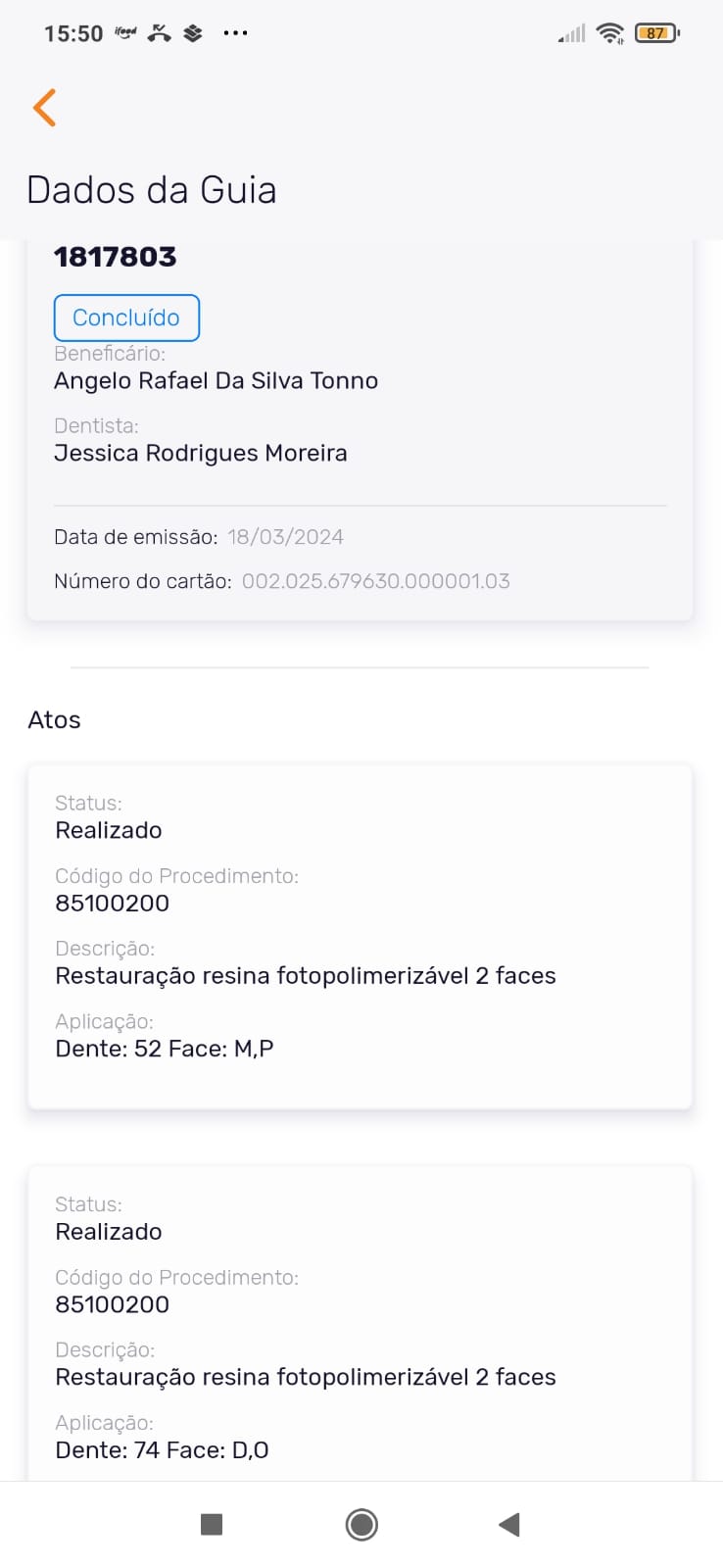Image resolution: width=723 pixels, height=1568 pixels.
Task: Tap the card number 002.025.679630.000001.03
Action: tap(375, 581)
